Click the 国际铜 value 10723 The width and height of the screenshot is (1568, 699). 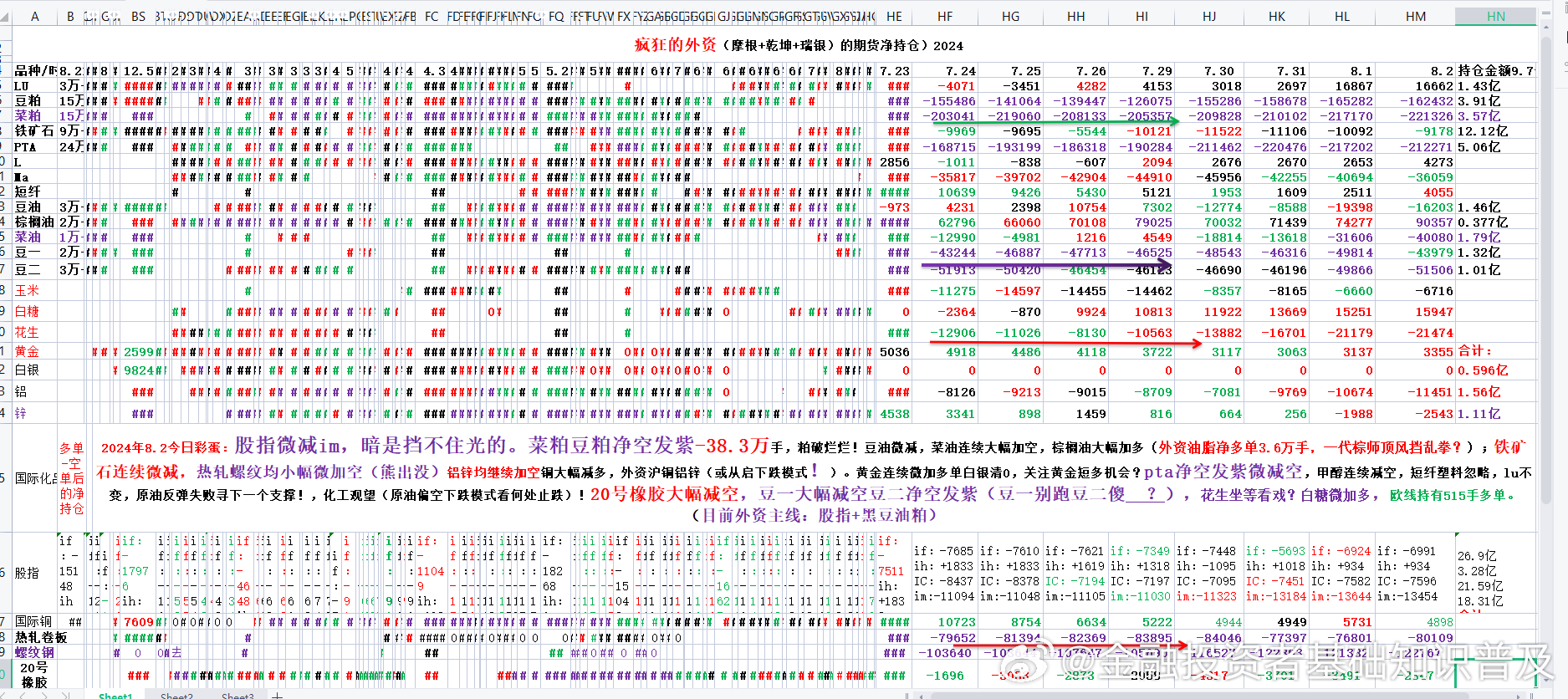click(x=957, y=622)
